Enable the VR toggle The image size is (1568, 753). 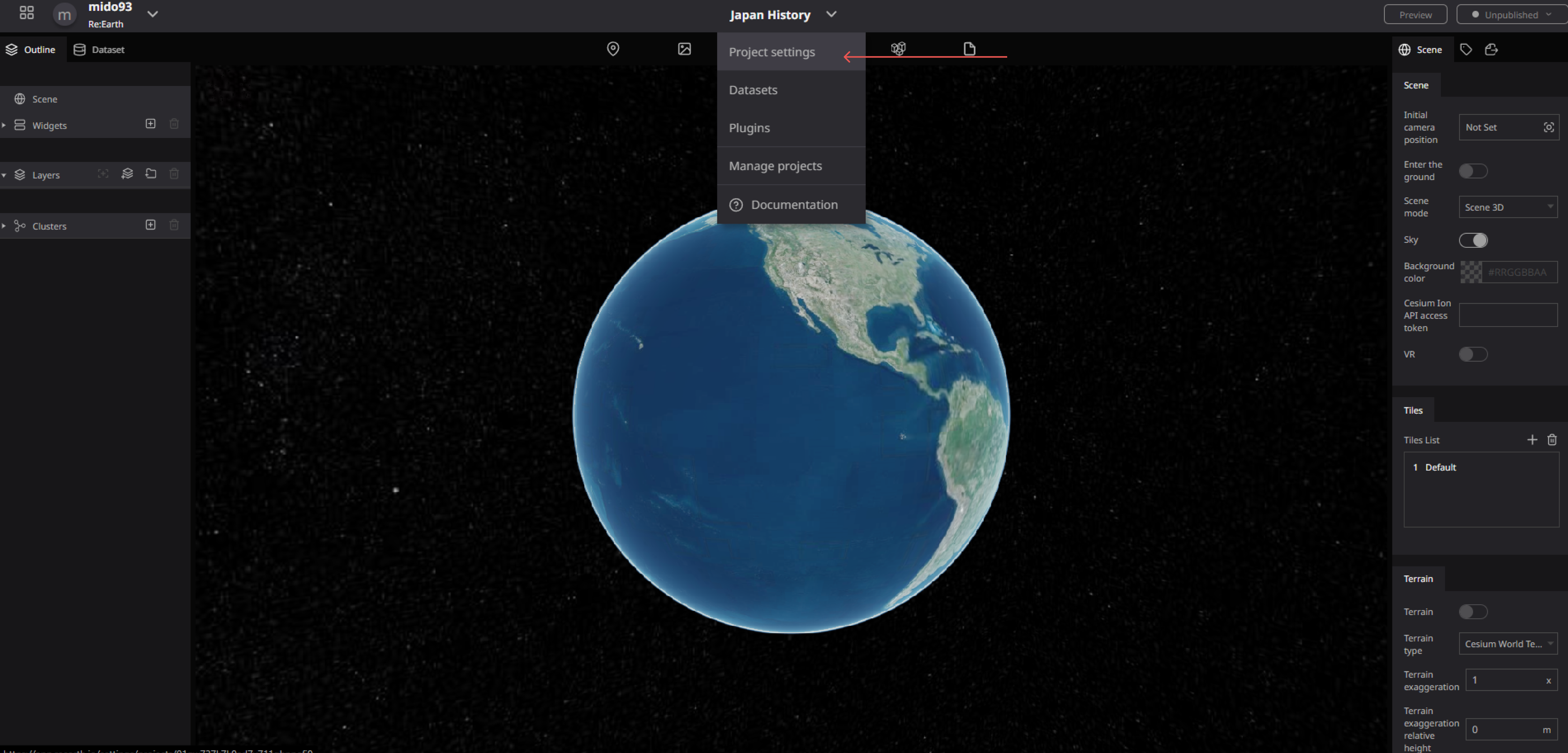point(1473,354)
